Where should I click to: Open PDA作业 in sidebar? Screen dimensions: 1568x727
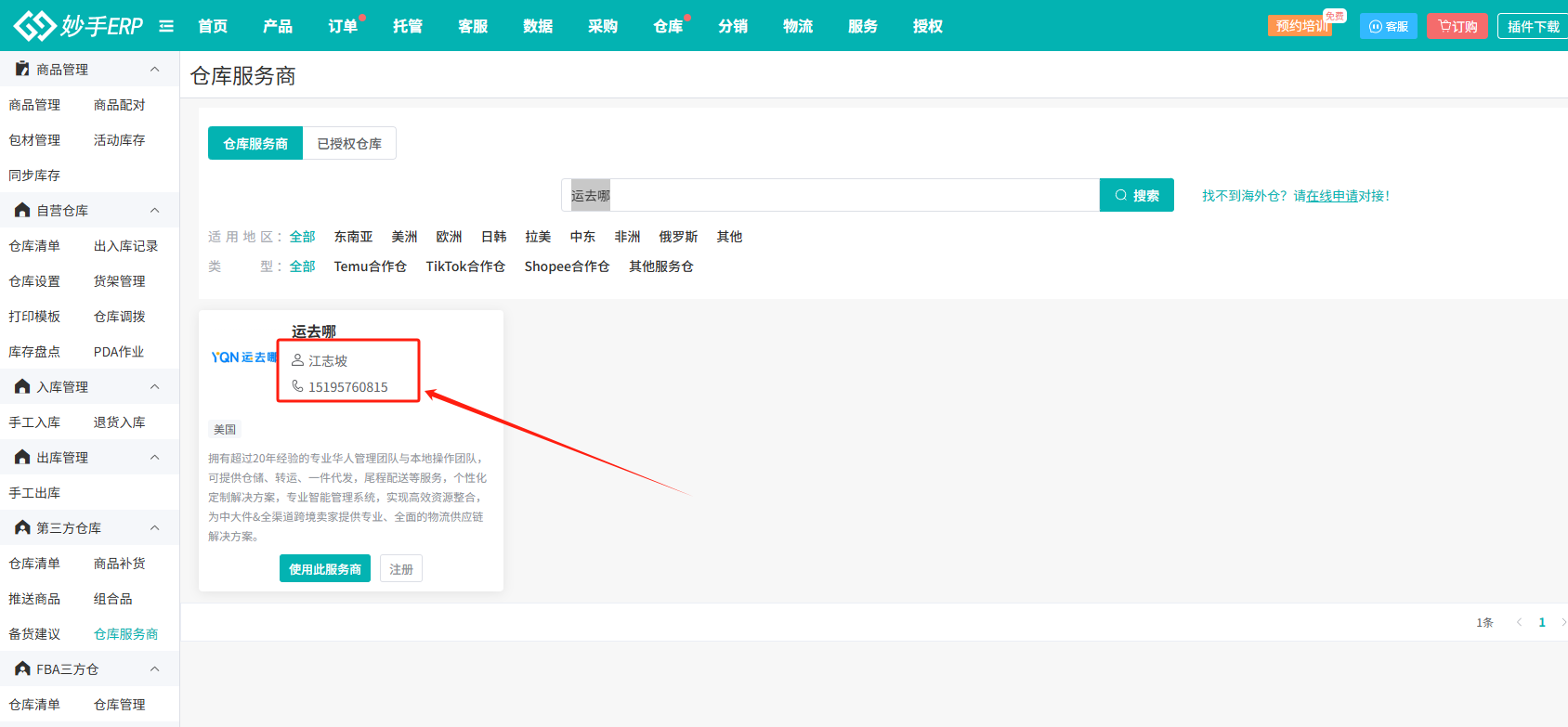pyautogui.click(x=119, y=352)
